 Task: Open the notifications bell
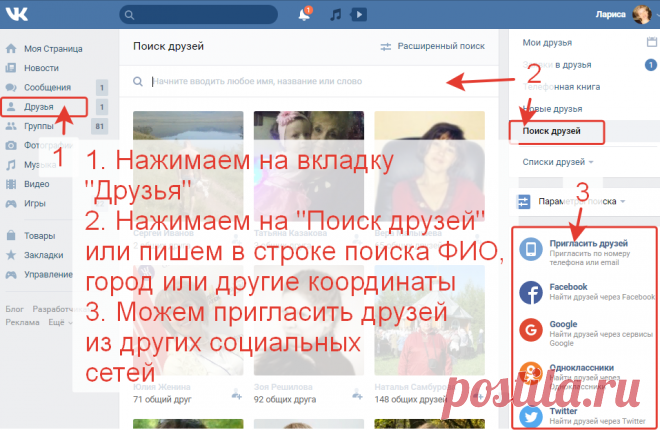tap(304, 15)
